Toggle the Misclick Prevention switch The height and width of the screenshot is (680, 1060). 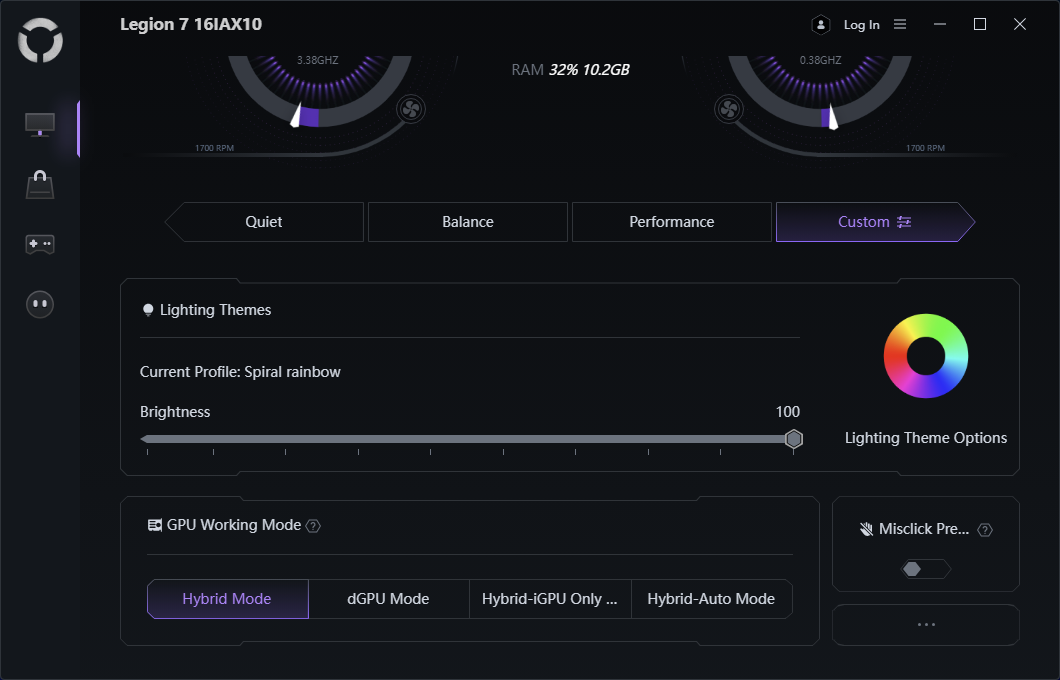click(925, 569)
